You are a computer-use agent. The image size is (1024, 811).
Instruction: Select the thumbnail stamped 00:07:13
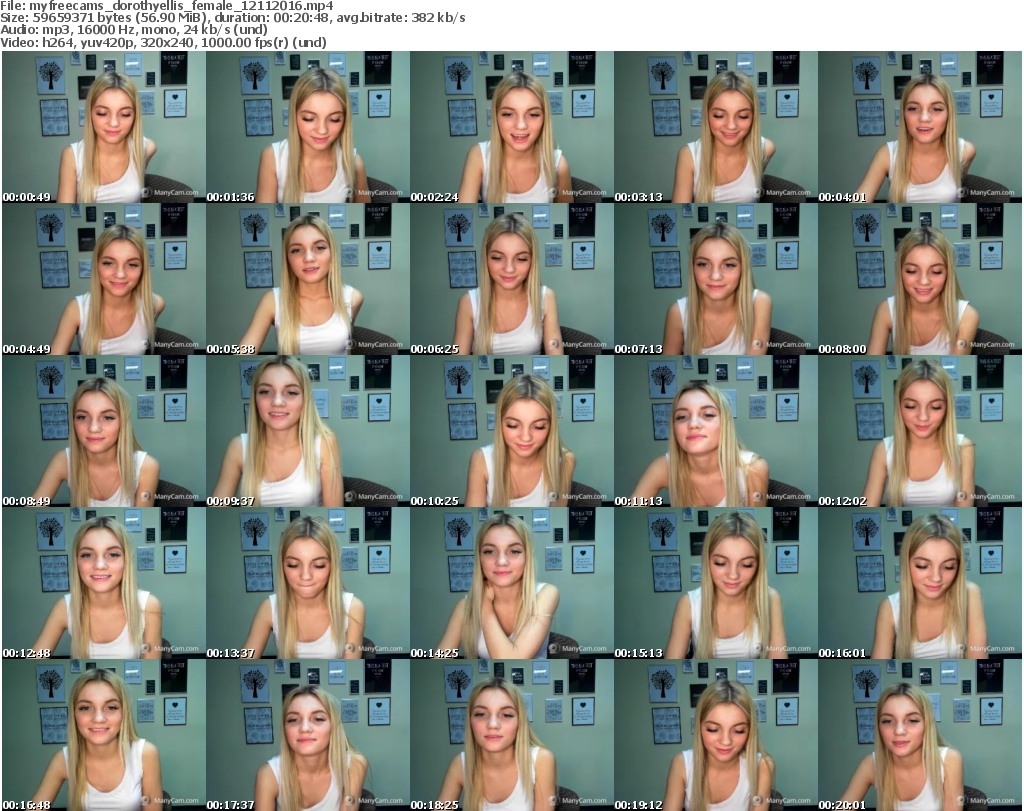(x=715, y=279)
